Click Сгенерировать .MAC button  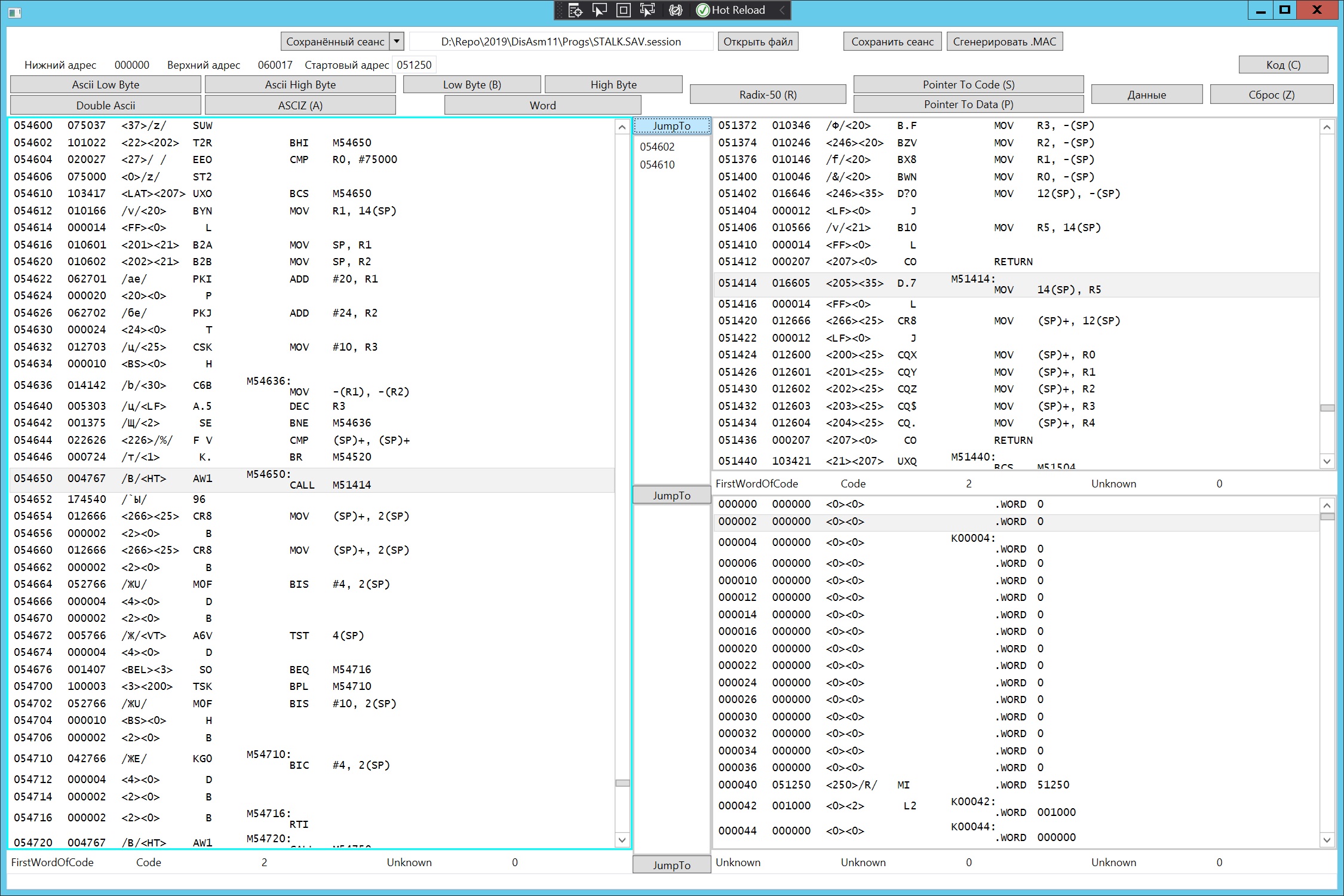point(1004,41)
